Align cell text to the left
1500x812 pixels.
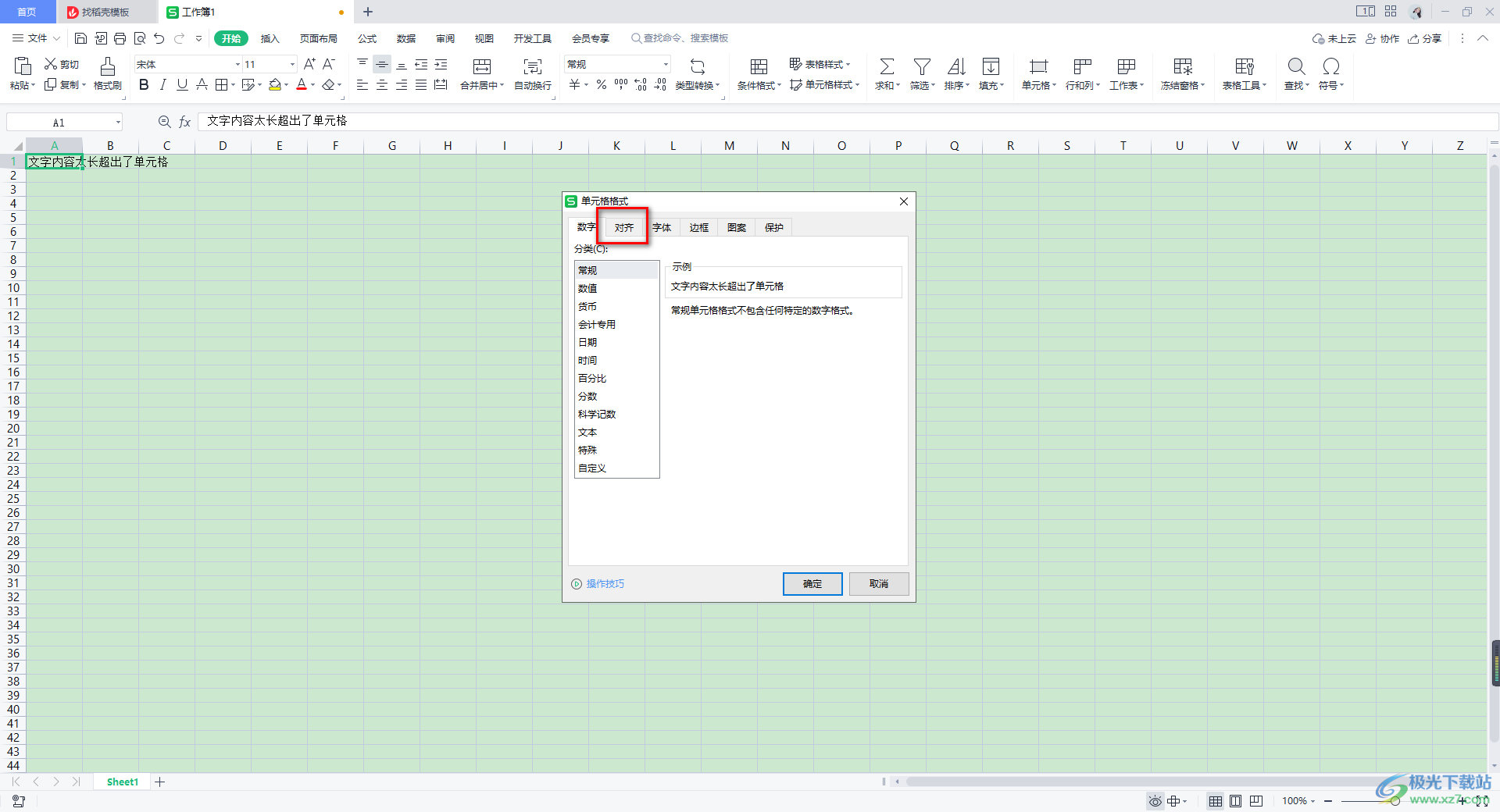(362, 84)
